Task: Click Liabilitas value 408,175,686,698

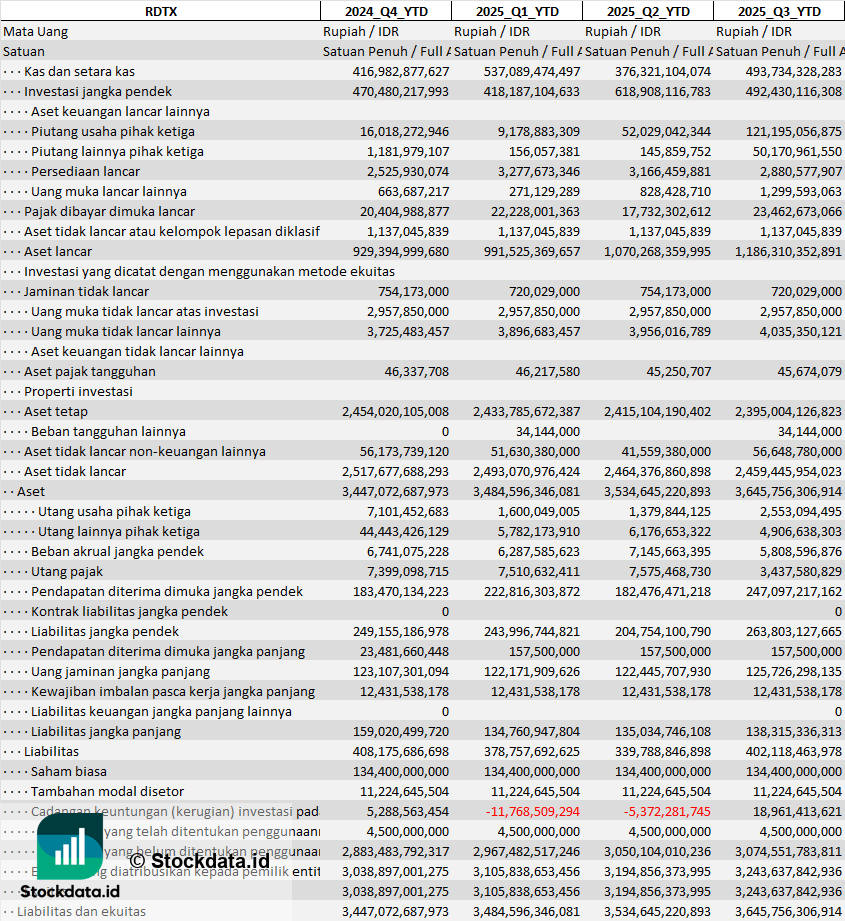Action: 400,751
